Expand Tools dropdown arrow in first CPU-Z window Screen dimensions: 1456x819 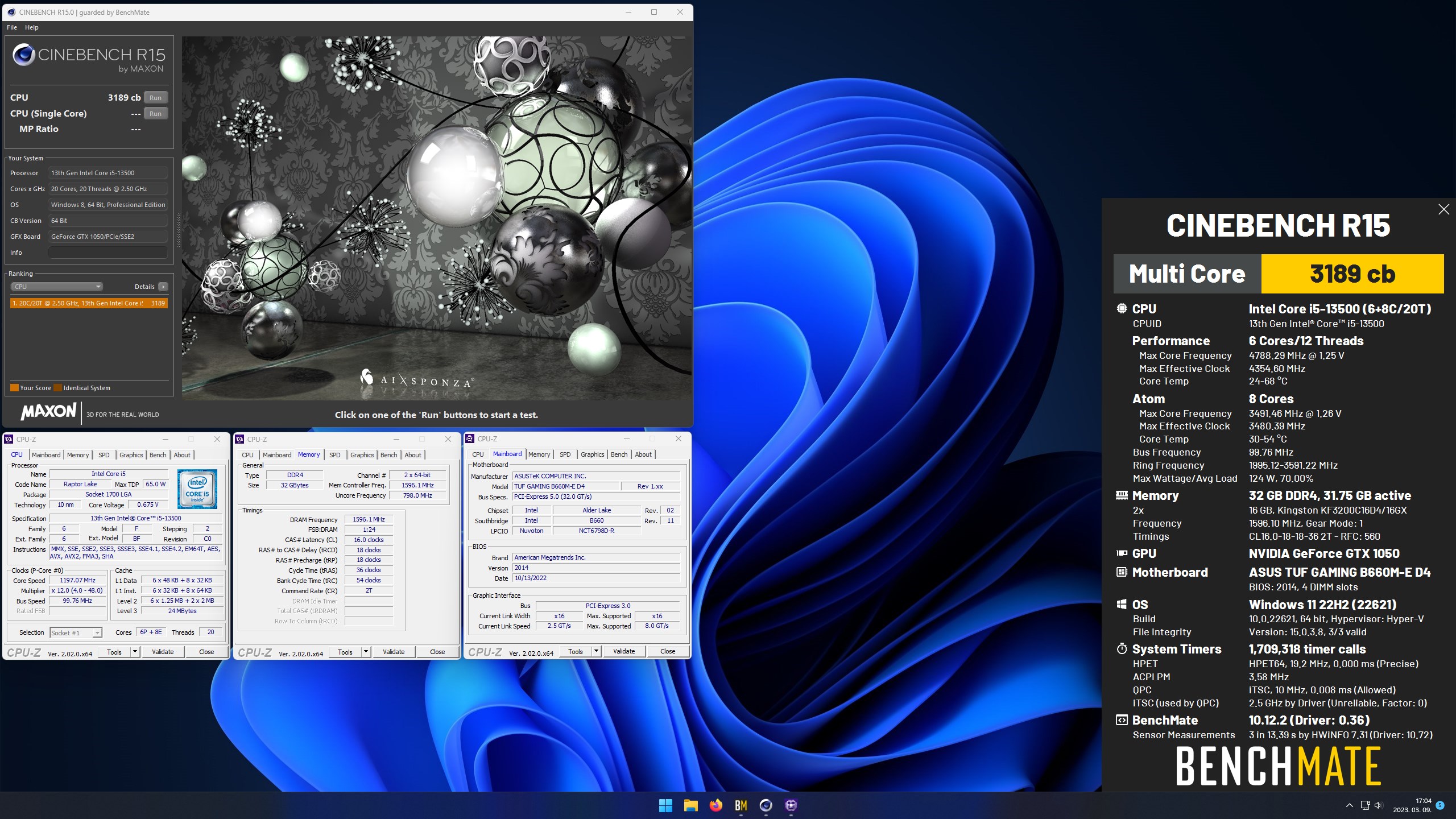(135, 652)
